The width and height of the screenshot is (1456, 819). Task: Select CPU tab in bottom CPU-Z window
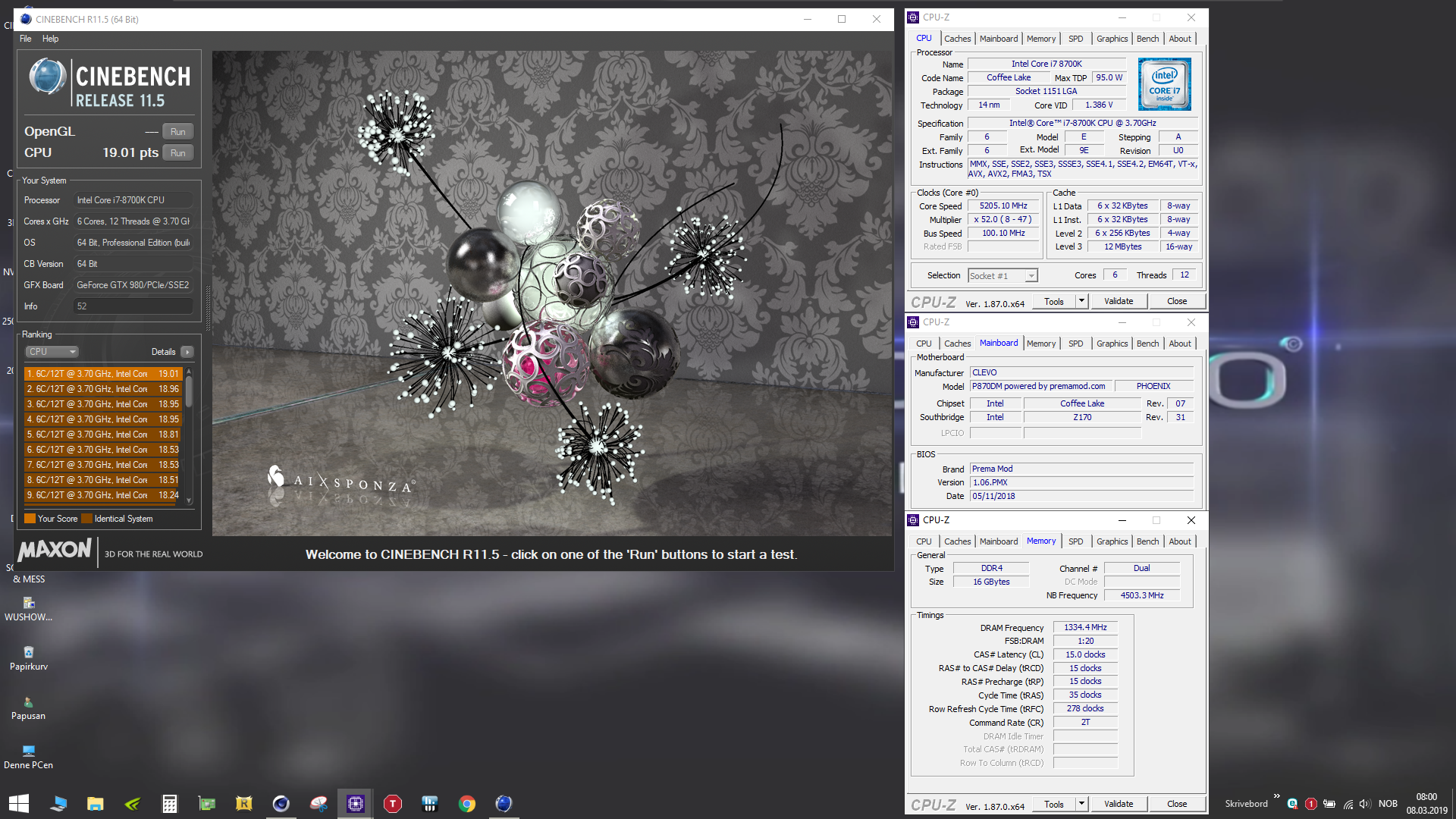tap(924, 541)
